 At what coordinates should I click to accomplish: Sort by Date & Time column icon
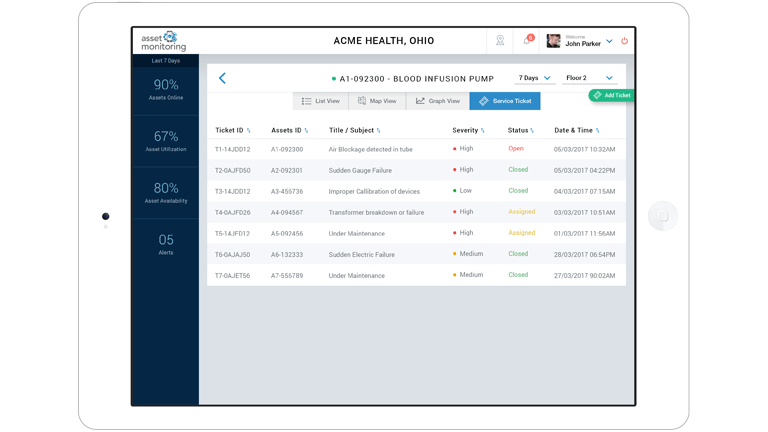pos(598,131)
